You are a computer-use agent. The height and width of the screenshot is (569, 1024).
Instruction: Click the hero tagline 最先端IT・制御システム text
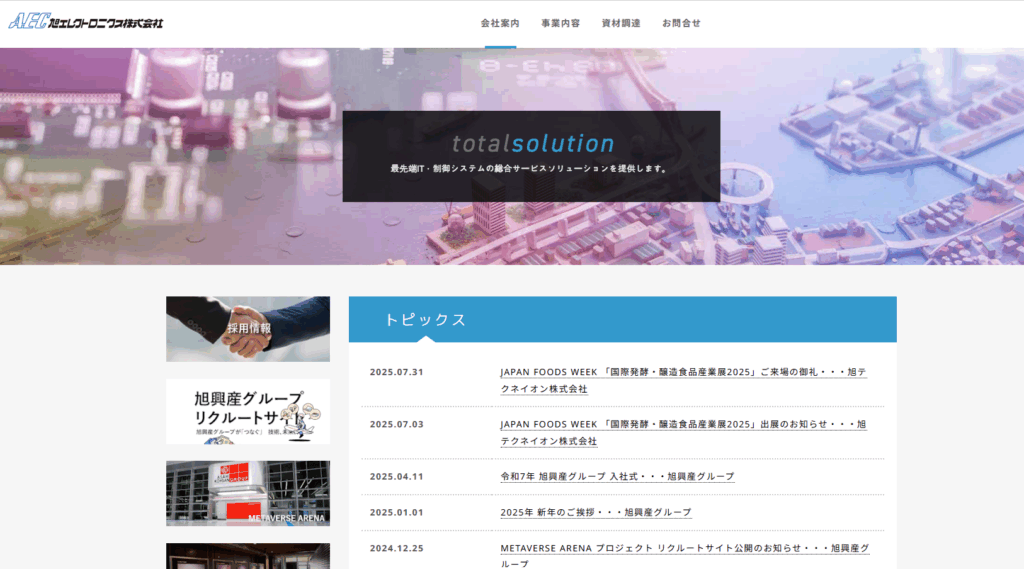(530, 169)
